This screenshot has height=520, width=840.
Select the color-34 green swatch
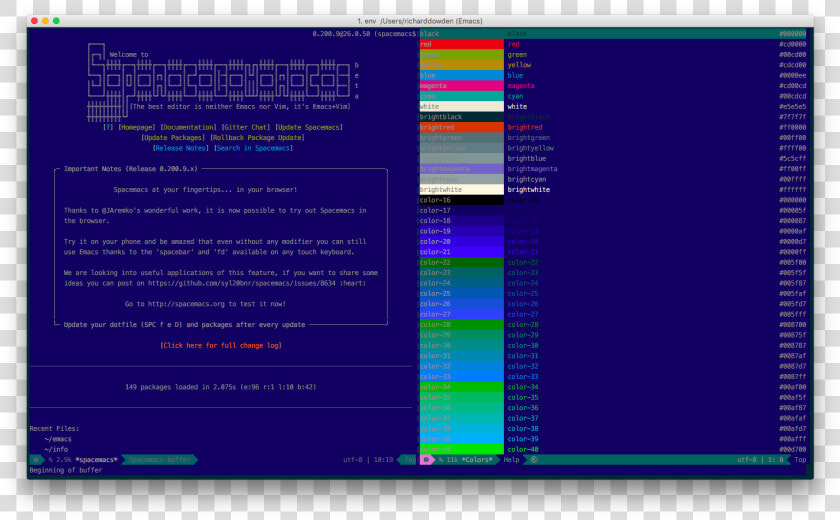(461, 387)
